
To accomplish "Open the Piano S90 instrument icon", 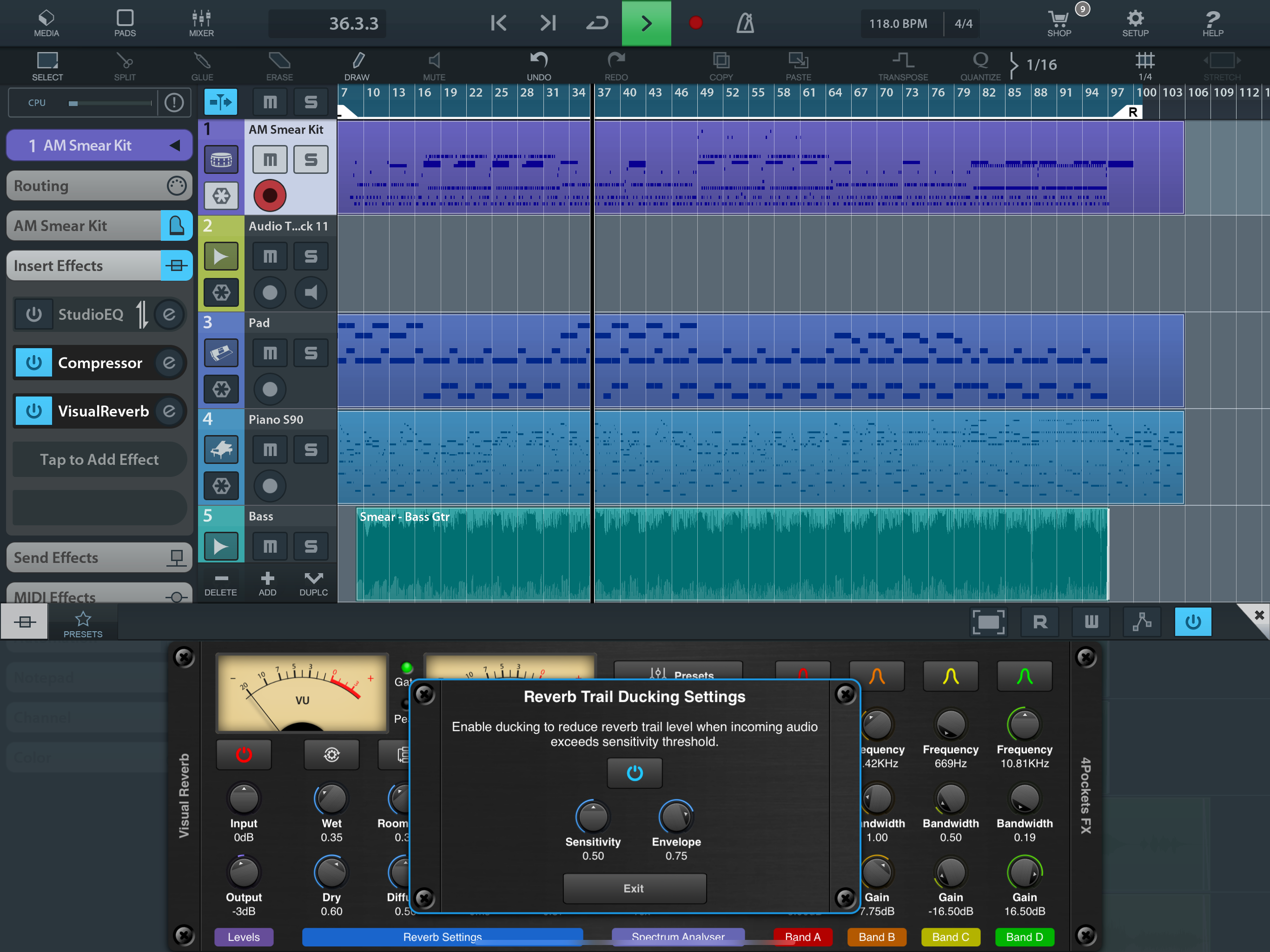I will (x=221, y=450).
